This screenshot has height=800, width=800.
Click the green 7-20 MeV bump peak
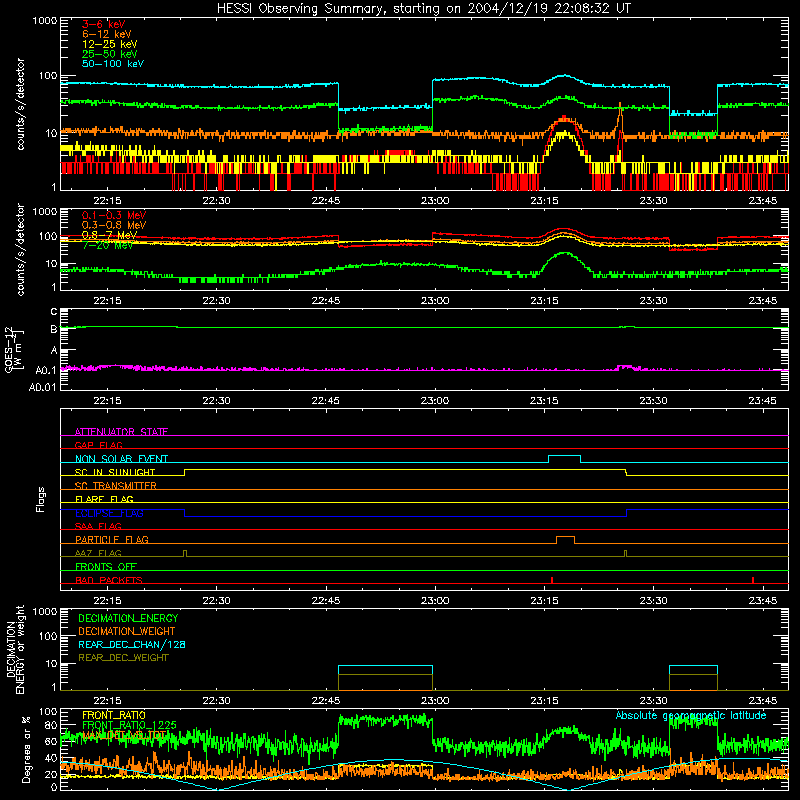coord(564,253)
